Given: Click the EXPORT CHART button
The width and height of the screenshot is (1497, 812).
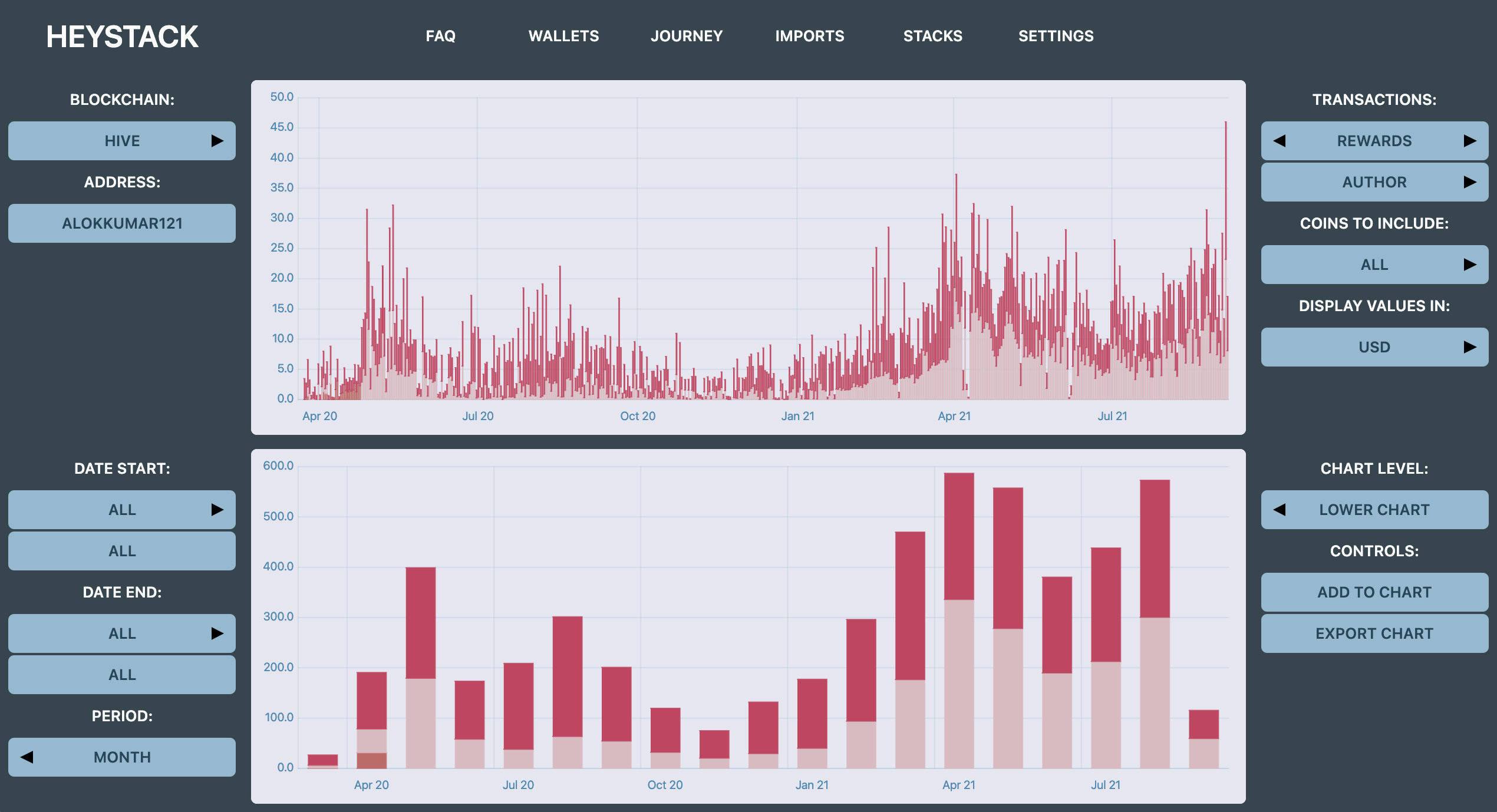Looking at the screenshot, I should 1374,633.
